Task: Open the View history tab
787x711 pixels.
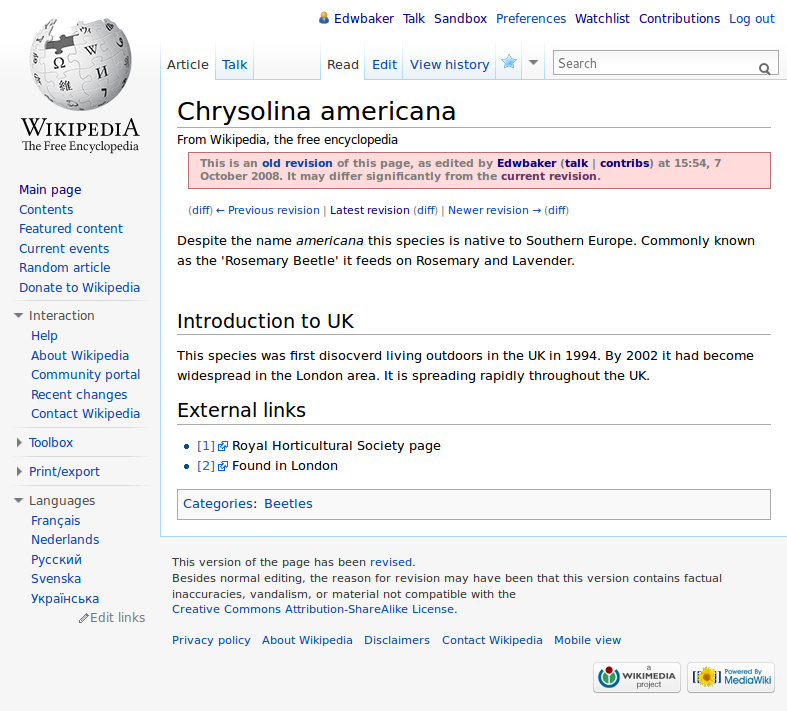Action: point(449,64)
